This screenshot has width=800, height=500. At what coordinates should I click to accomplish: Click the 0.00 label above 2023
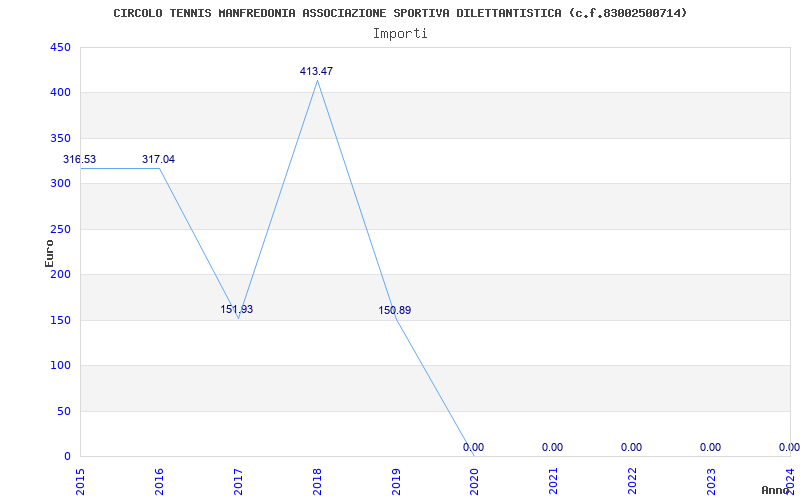711,447
